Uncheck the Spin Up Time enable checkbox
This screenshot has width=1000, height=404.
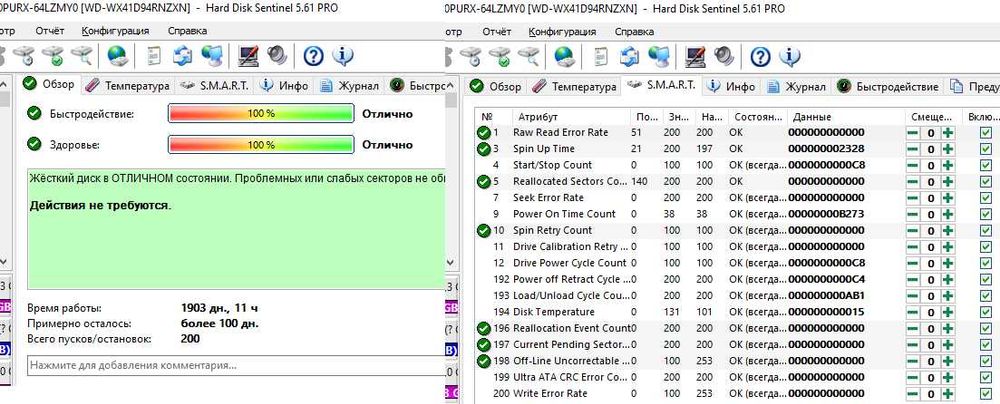click(986, 149)
